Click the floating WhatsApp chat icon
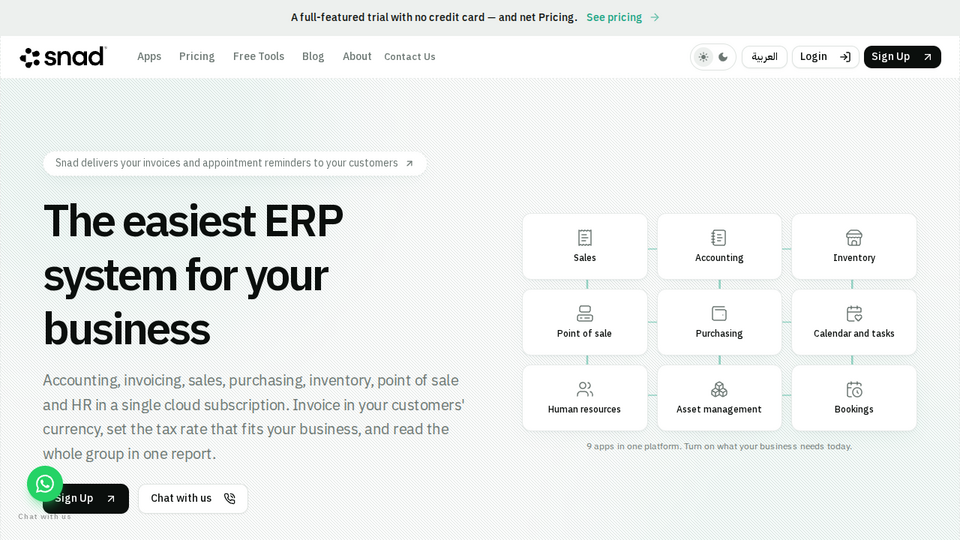The height and width of the screenshot is (540, 960). (x=45, y=484)
